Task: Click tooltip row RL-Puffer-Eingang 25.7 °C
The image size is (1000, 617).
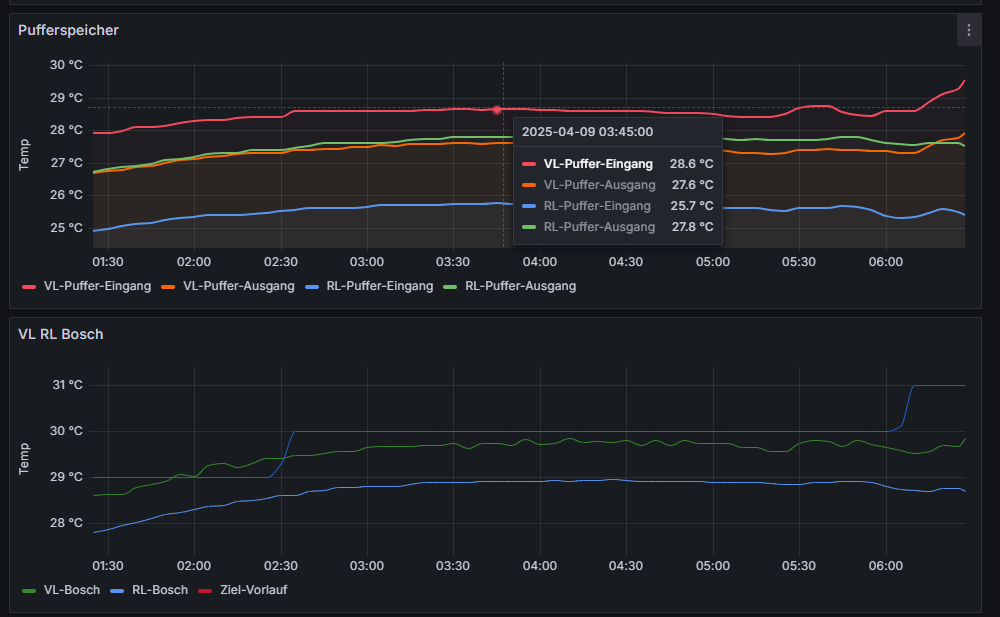Action: coord(617,206)
